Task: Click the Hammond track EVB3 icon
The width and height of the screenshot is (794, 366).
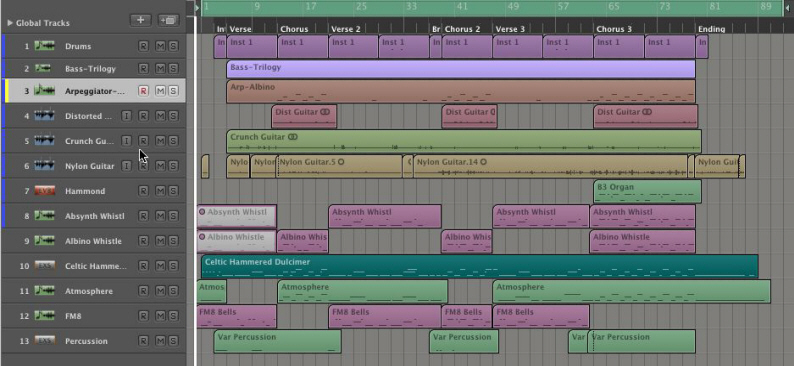Action: point(45,191)
